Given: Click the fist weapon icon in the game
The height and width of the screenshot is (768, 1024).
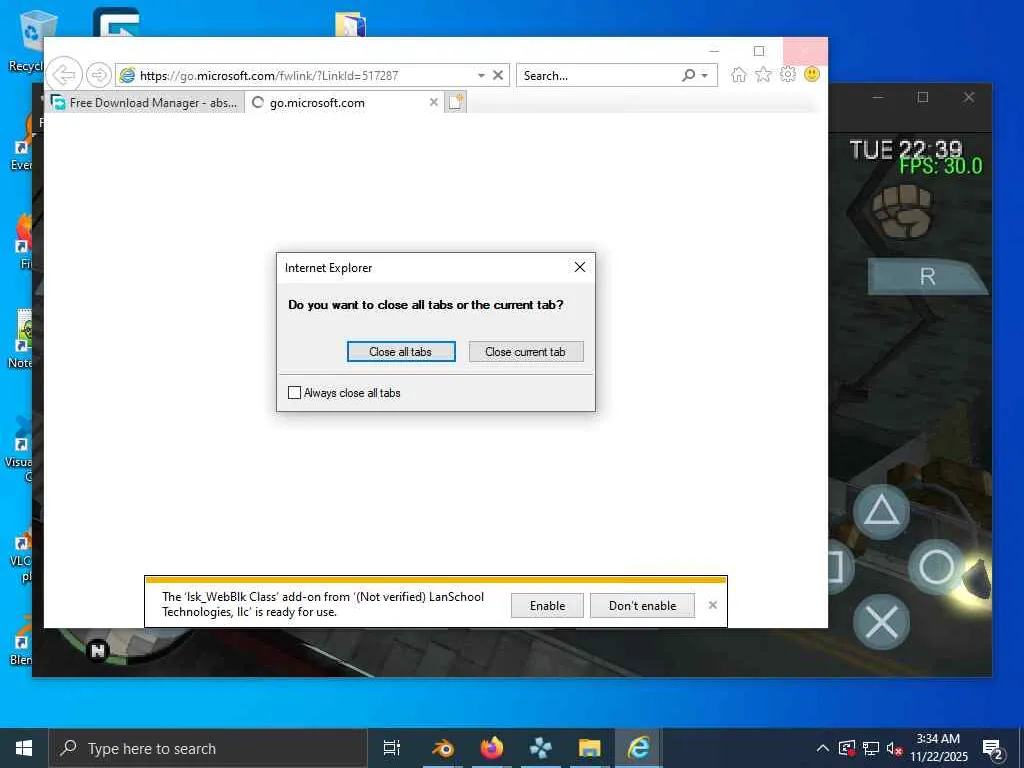Looking at the screenshot, I should 903,212.
